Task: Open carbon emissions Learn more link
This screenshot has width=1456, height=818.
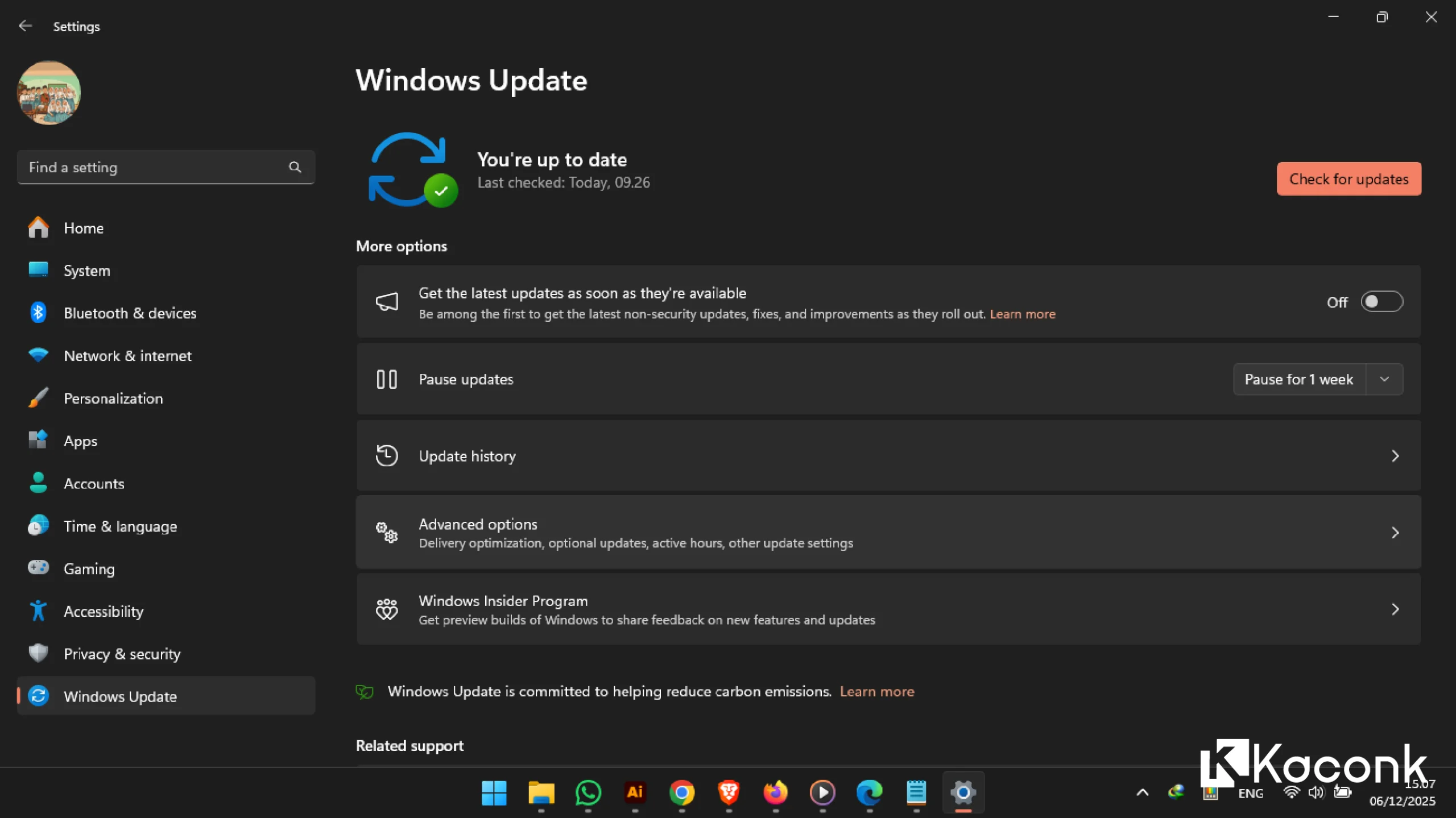Action: 876,691
